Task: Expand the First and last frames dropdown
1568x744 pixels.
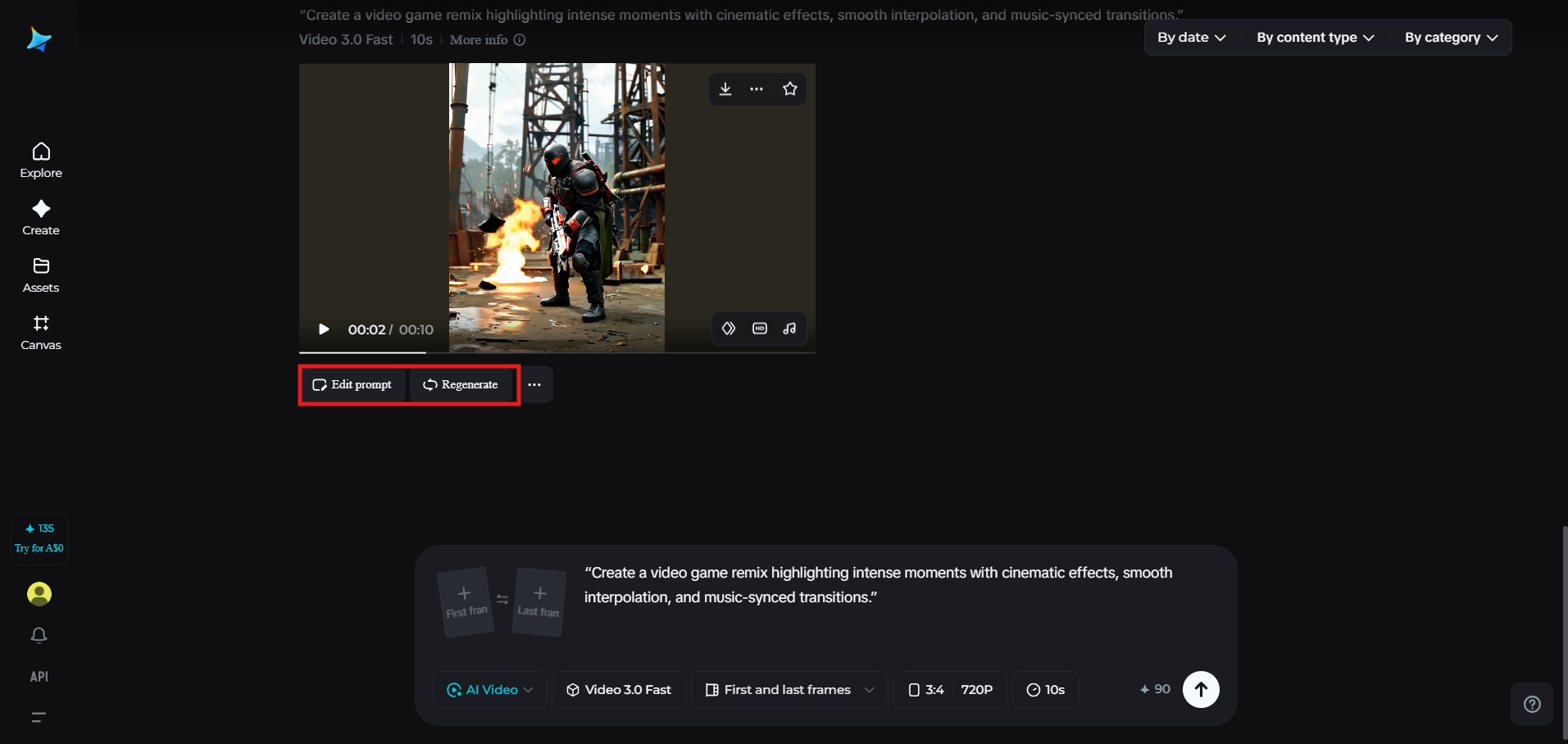Action: click(788, 689)
